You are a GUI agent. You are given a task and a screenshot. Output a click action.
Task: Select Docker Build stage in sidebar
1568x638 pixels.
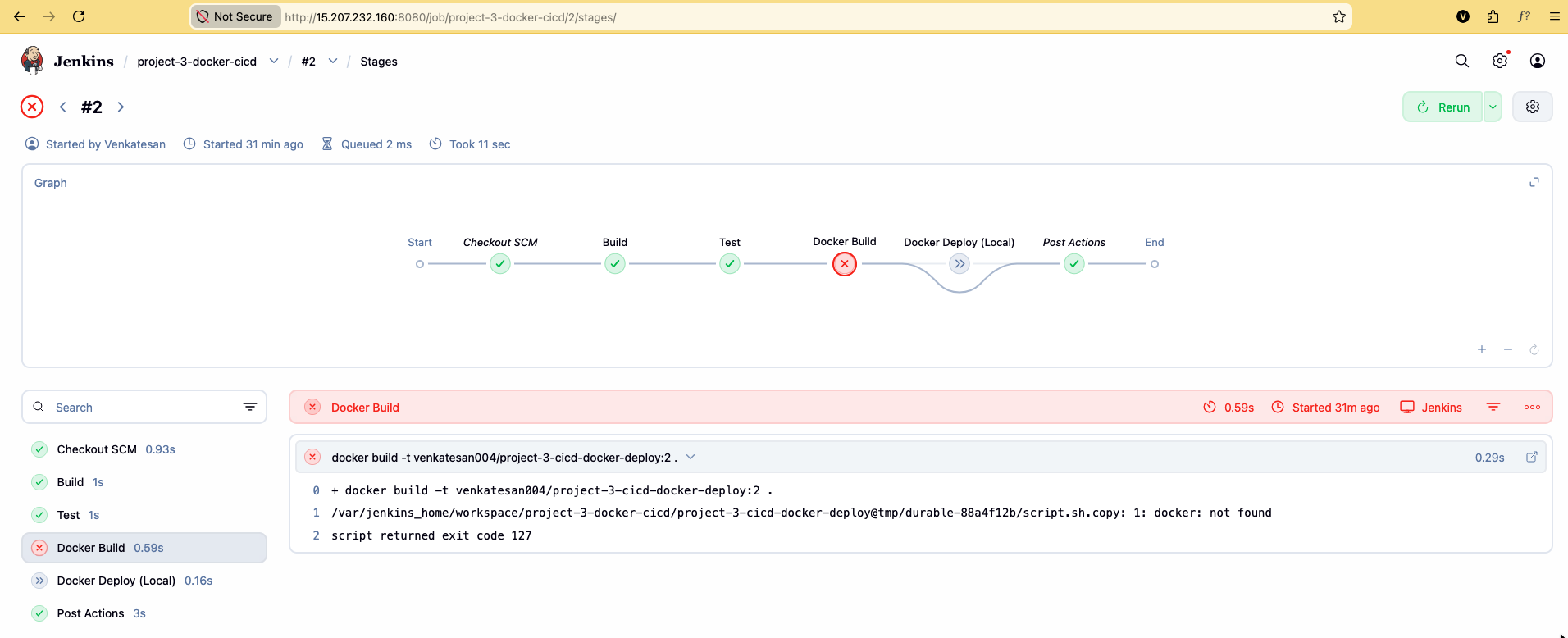tap(144, 548)
